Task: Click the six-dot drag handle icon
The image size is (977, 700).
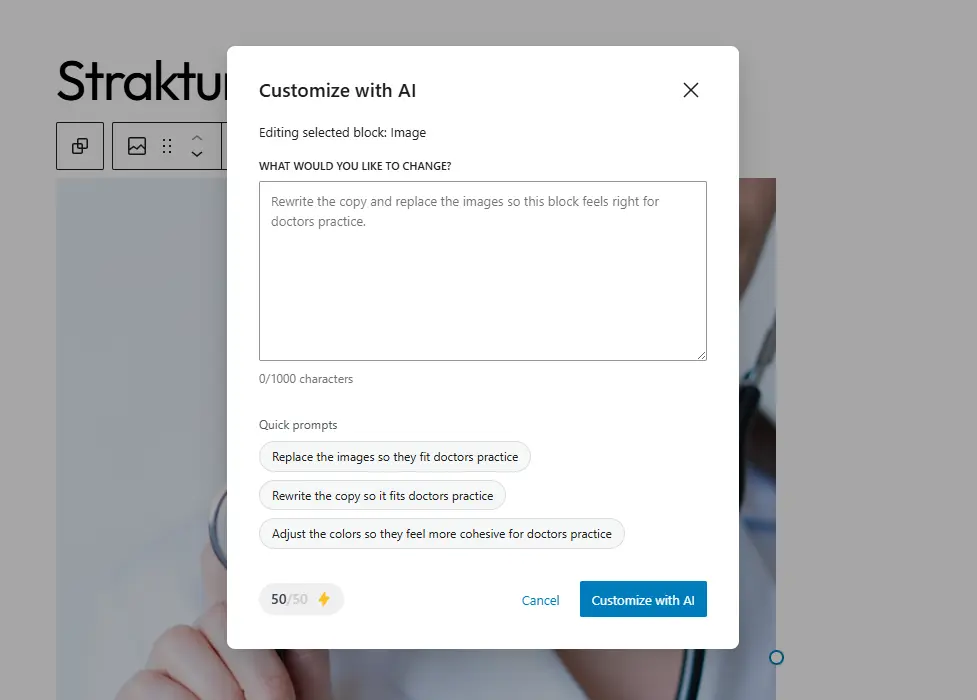Action: click(x=167, y=146)
